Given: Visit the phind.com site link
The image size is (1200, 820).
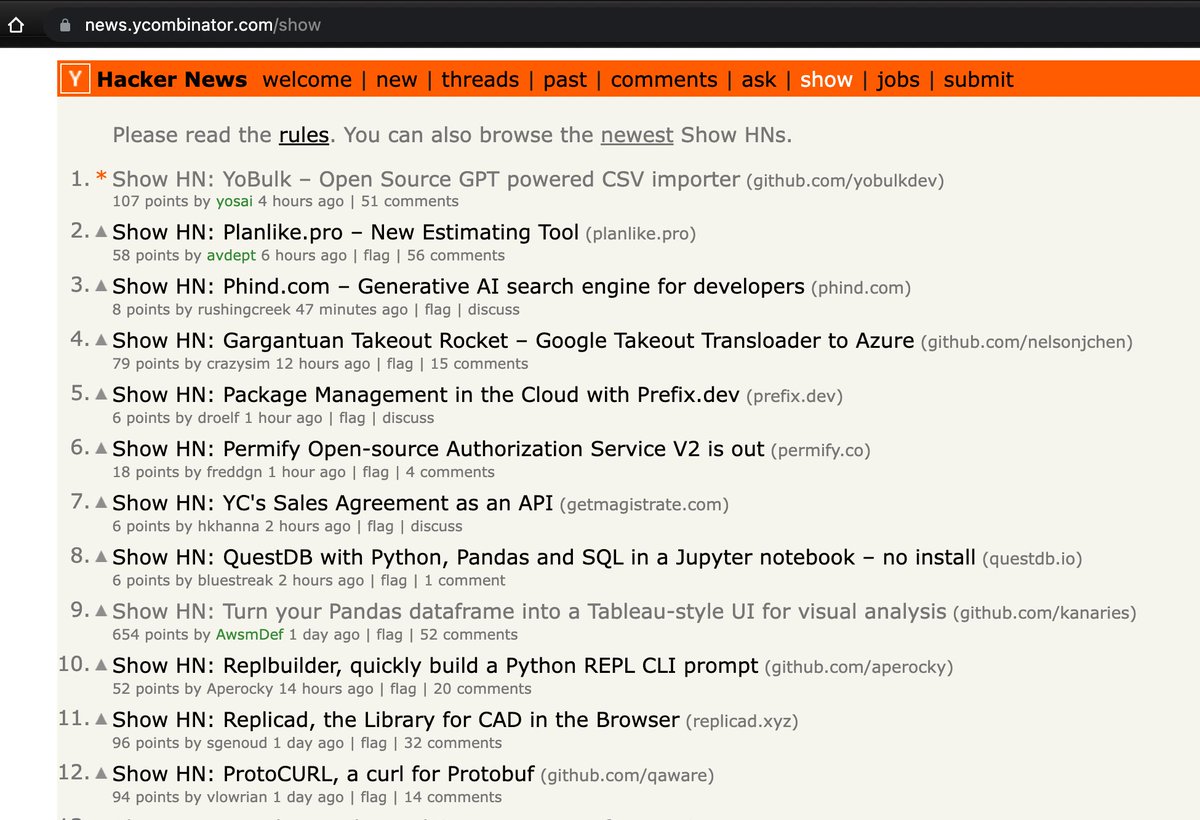Looking at the screenshot, I should (861, 288).
